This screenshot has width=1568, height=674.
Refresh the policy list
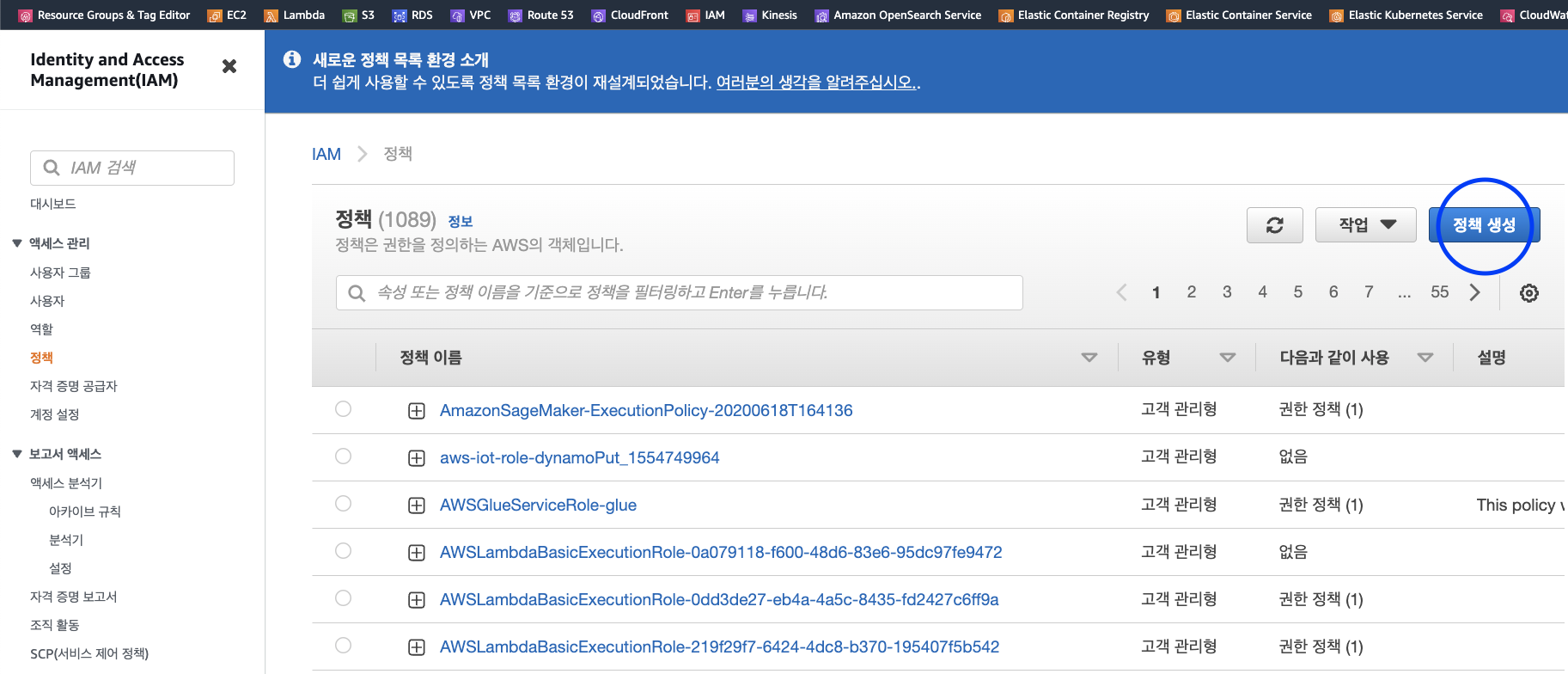(x=1275, y=225)
